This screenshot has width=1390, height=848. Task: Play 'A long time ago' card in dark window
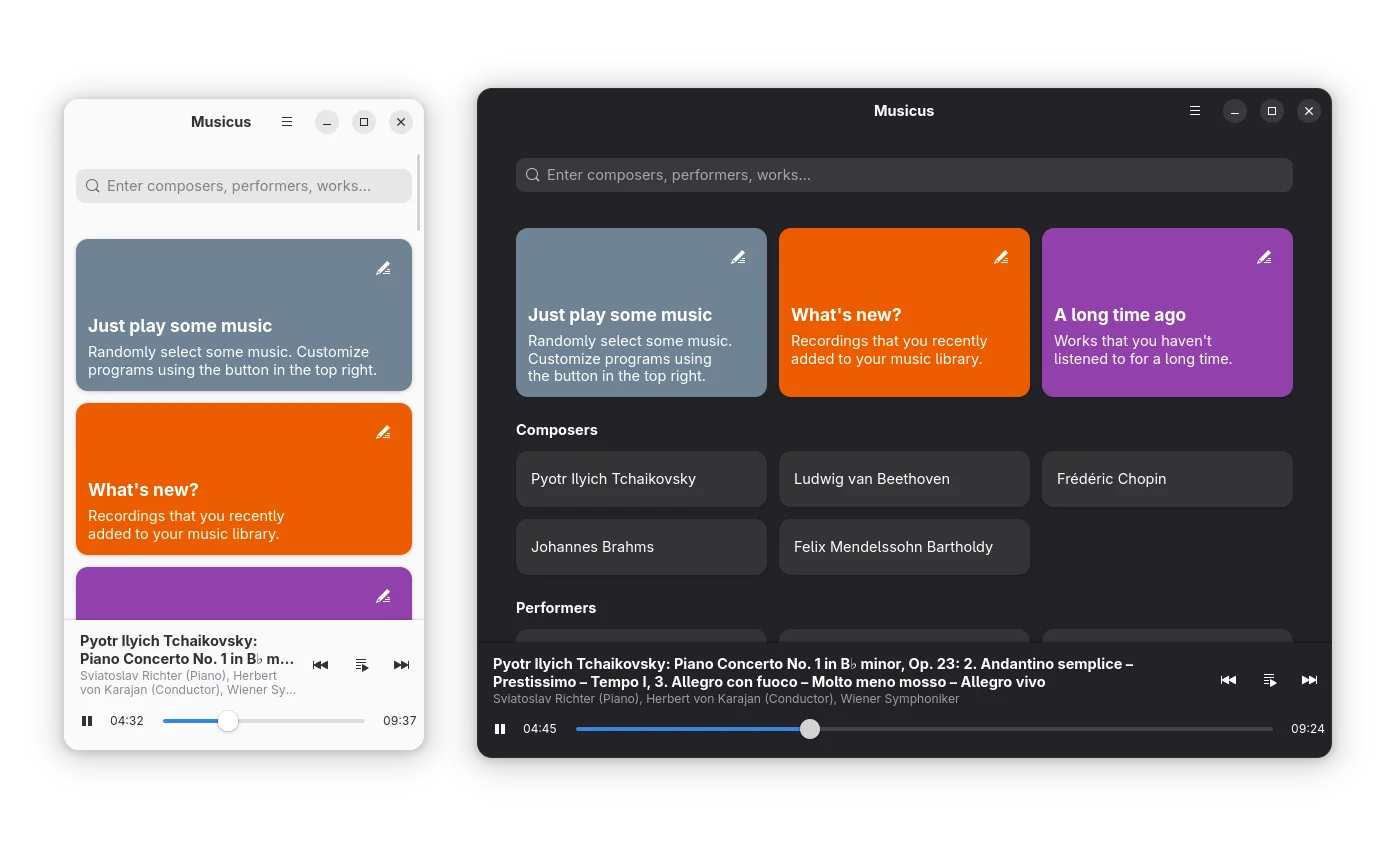[1167, 313]
